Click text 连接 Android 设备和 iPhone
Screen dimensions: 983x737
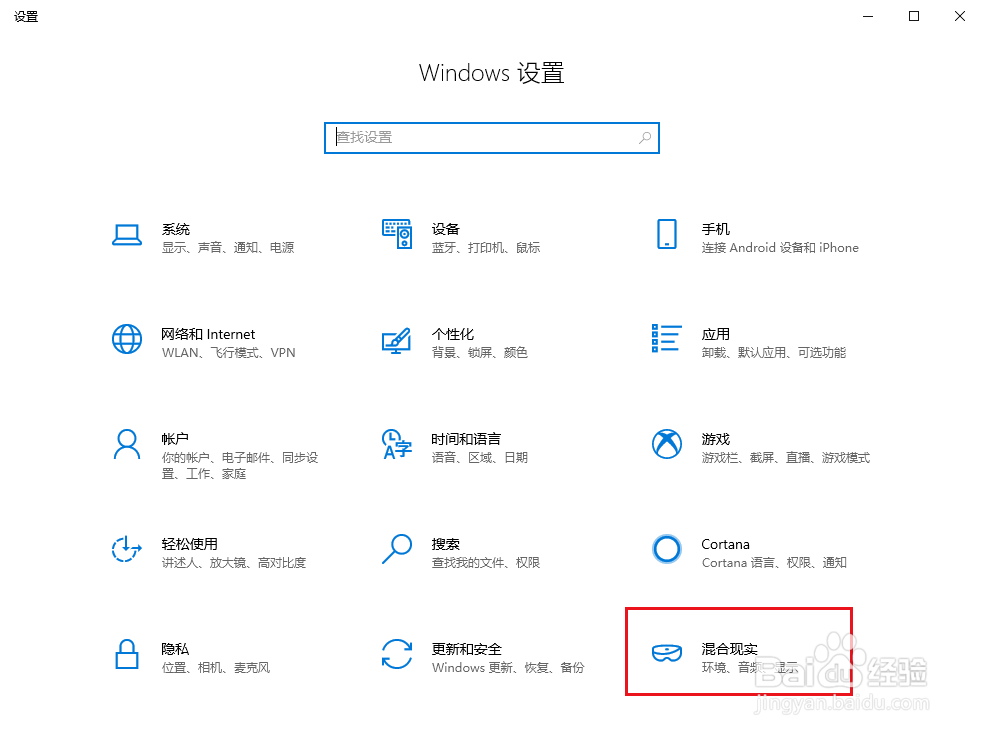pos(780,248)
